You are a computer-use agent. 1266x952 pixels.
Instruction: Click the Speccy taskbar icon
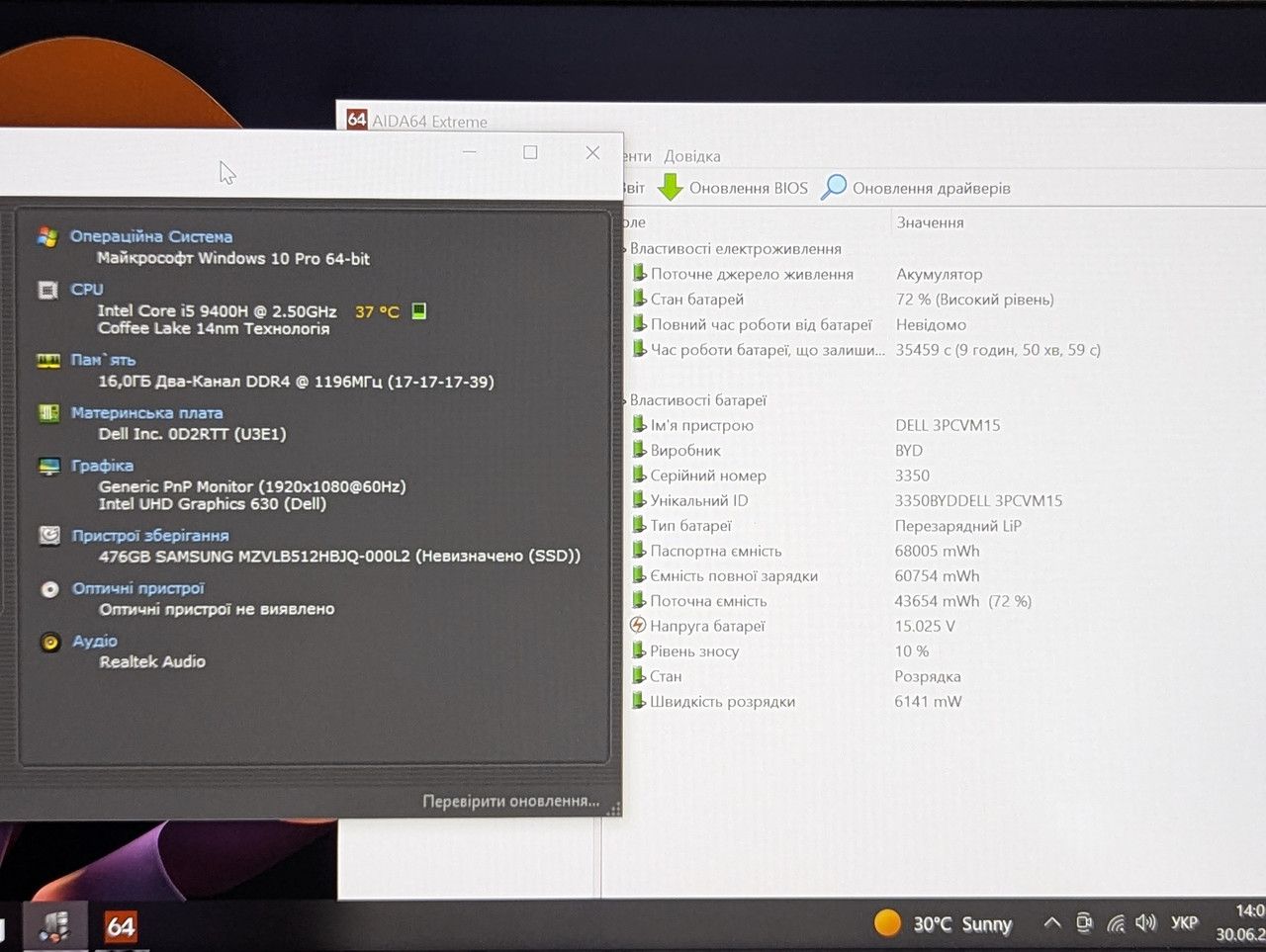(53, 926)
